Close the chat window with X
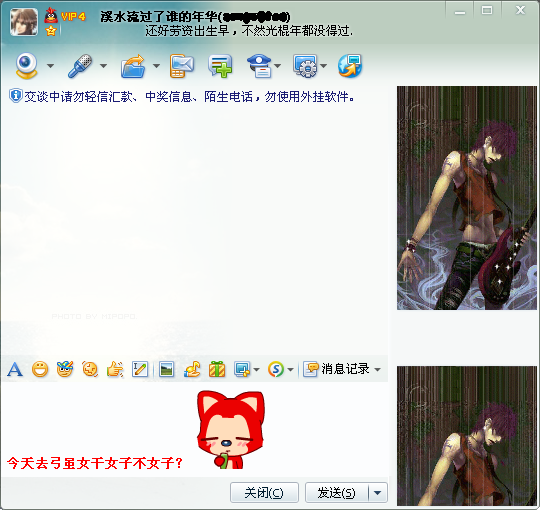 [520, 10]
